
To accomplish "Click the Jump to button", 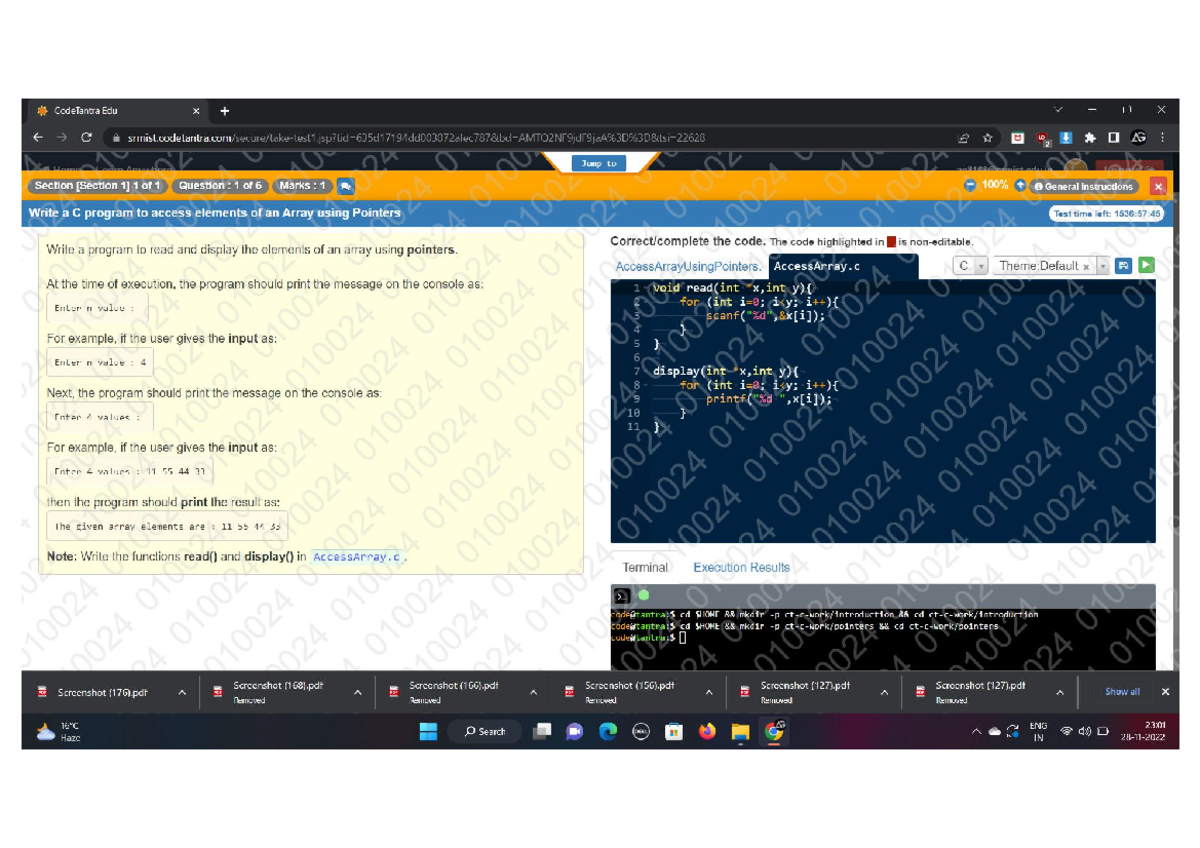I will coord(599,163).
